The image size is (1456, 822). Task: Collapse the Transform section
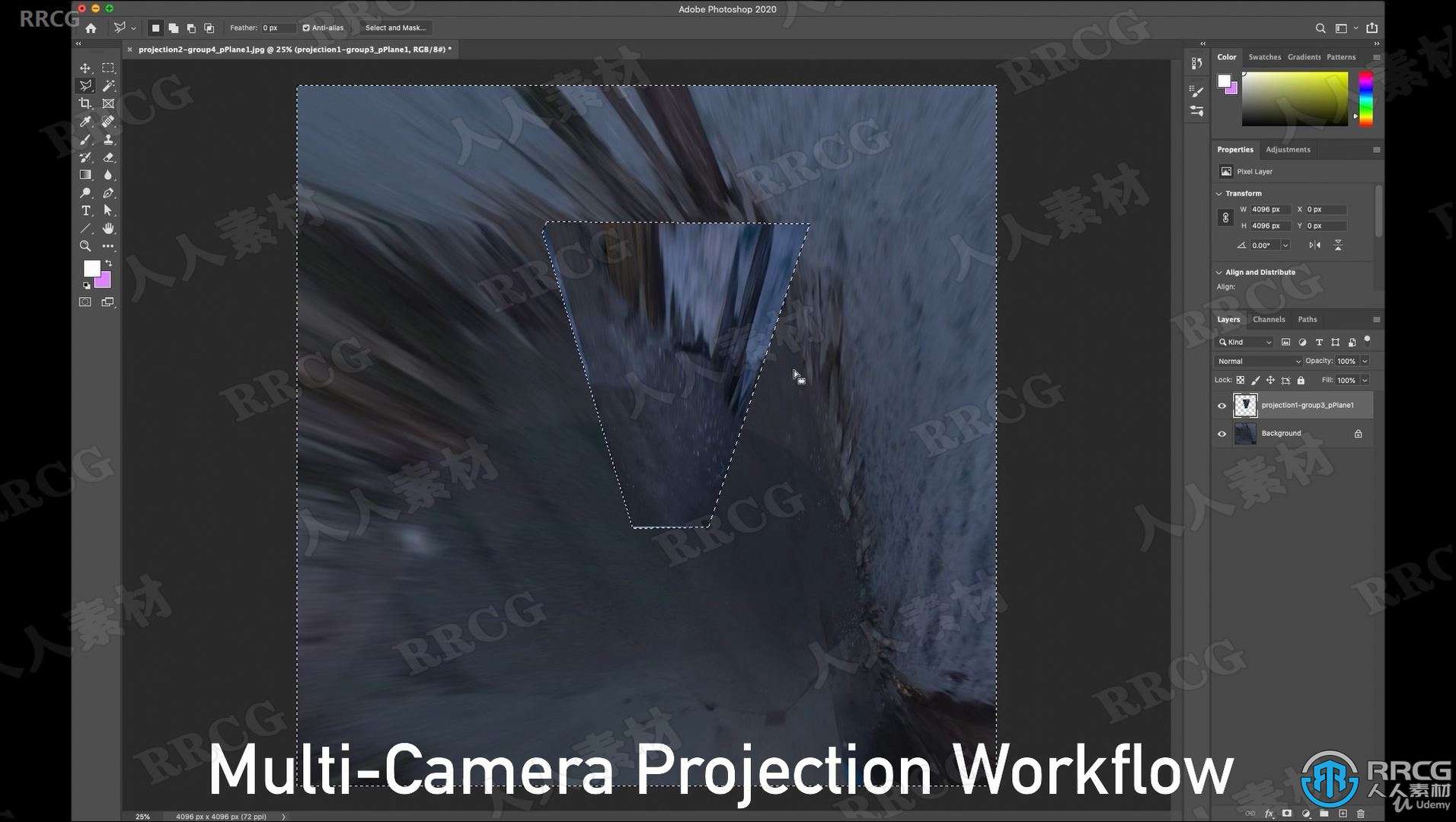pos(1219,194)
